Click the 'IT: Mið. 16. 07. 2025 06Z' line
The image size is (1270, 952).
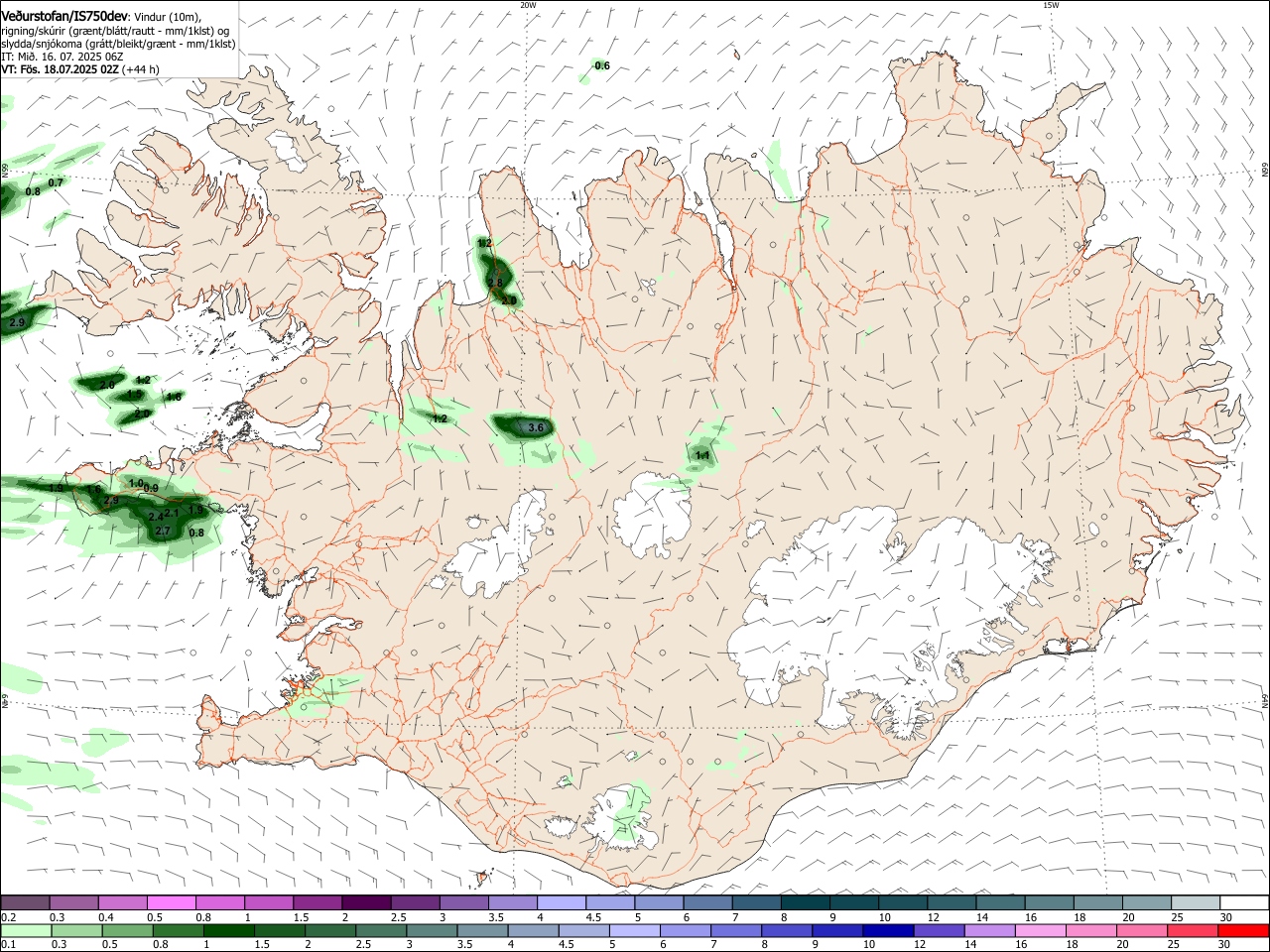[62, 57]
